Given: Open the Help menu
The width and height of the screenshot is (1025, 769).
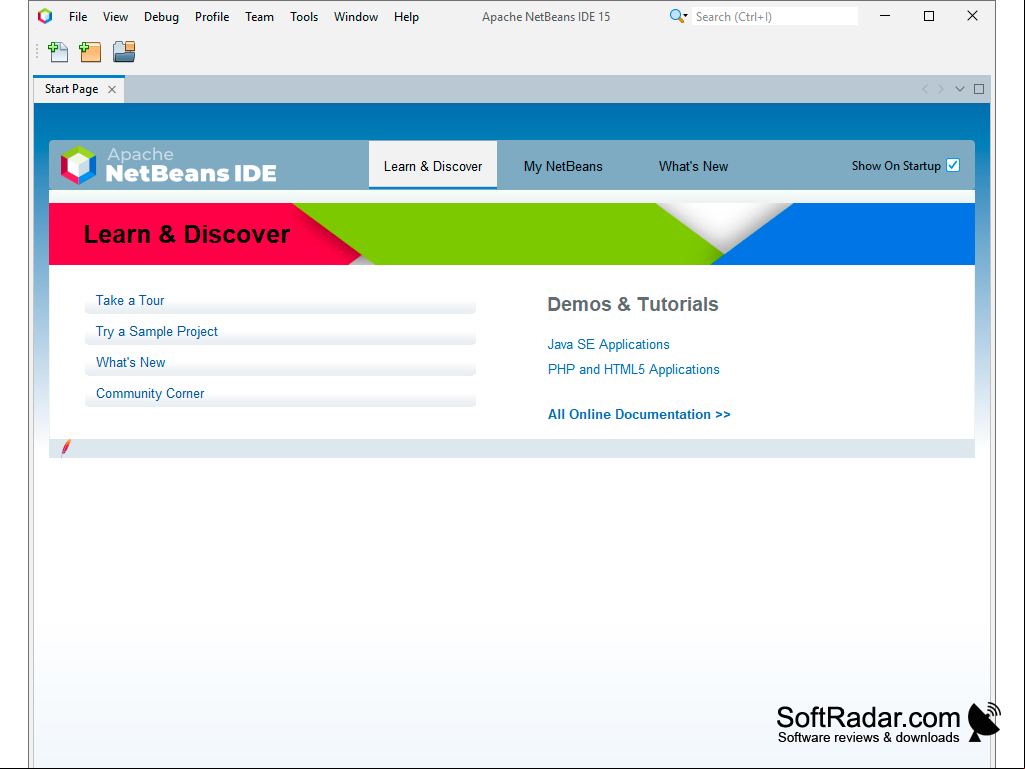Looking at the screenshot, I should [x=406, y=17].
